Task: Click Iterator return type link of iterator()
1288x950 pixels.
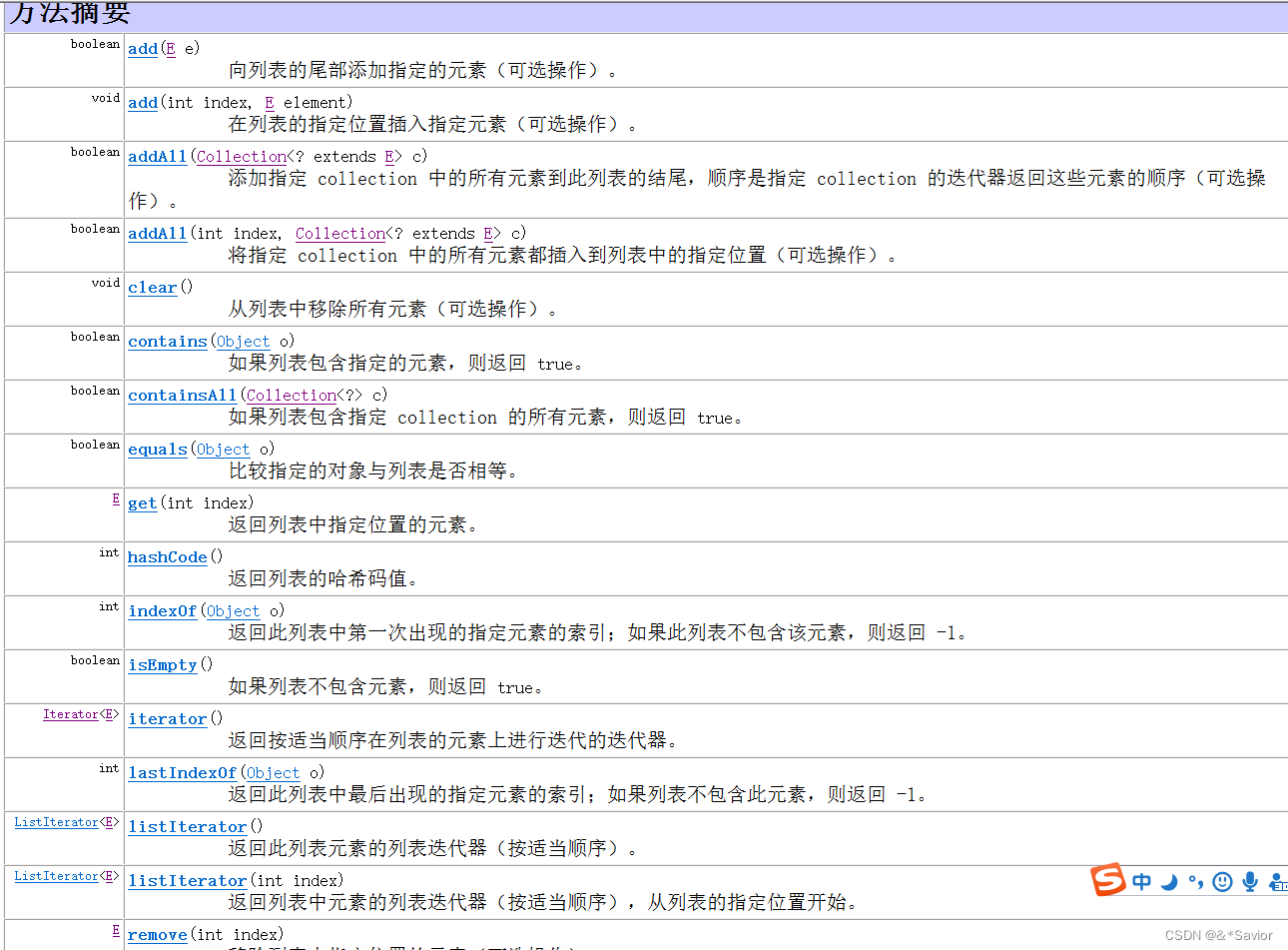Action: click(x=70, y=714)
